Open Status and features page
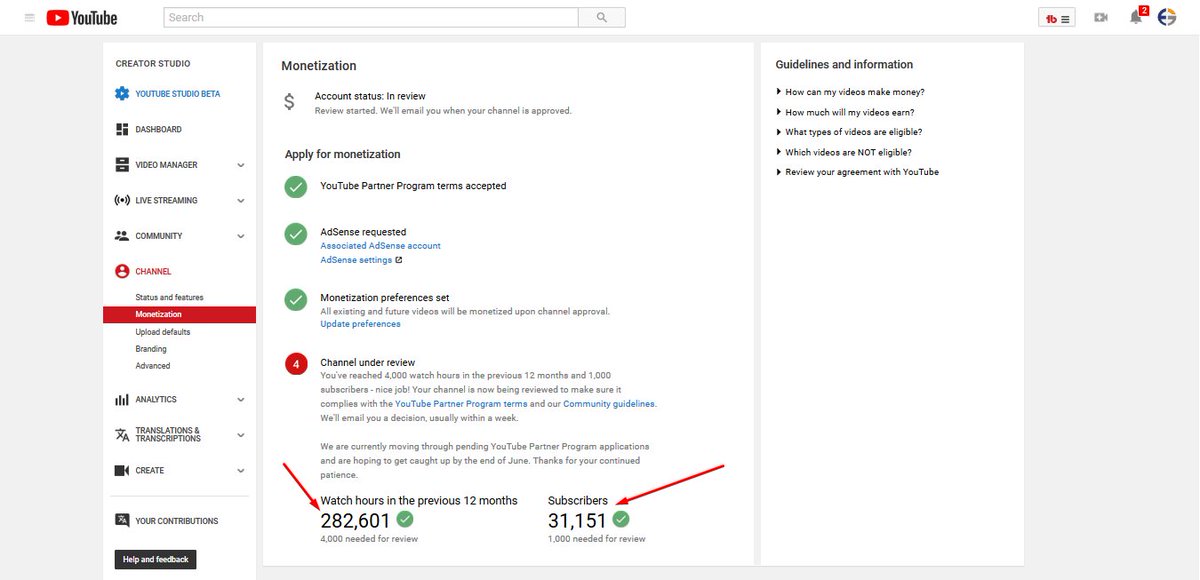Viewport: 1200px width, 580px height. point(169,297)
